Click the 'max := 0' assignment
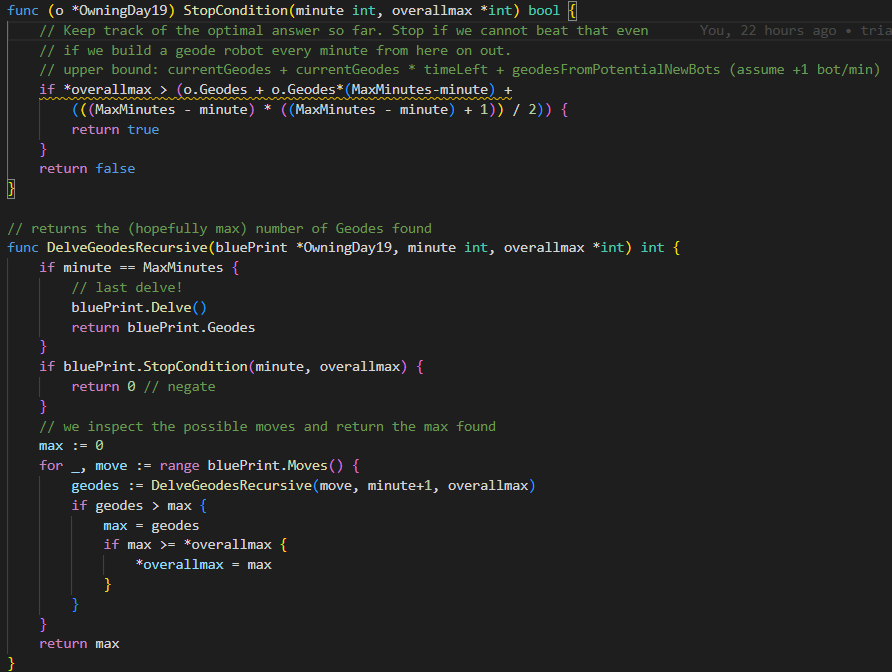 [x=71, y=446]
